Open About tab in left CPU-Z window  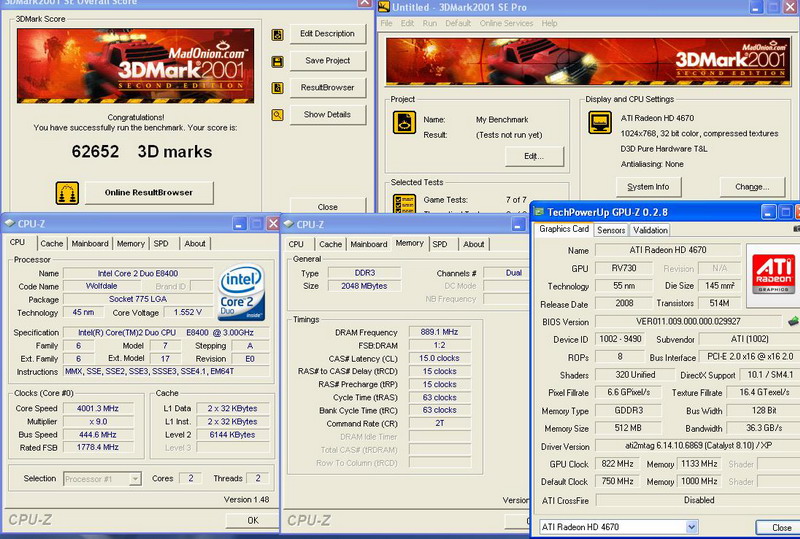195,243
